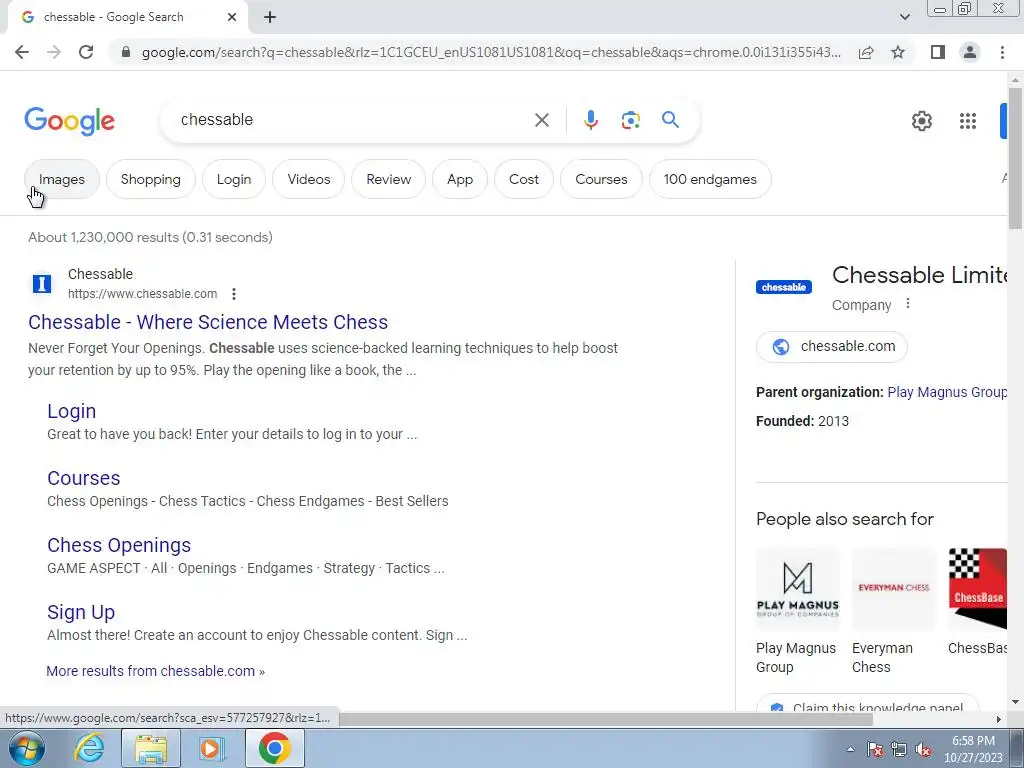Click Play Magnus Group thumbnail

(x=797, y=589)
